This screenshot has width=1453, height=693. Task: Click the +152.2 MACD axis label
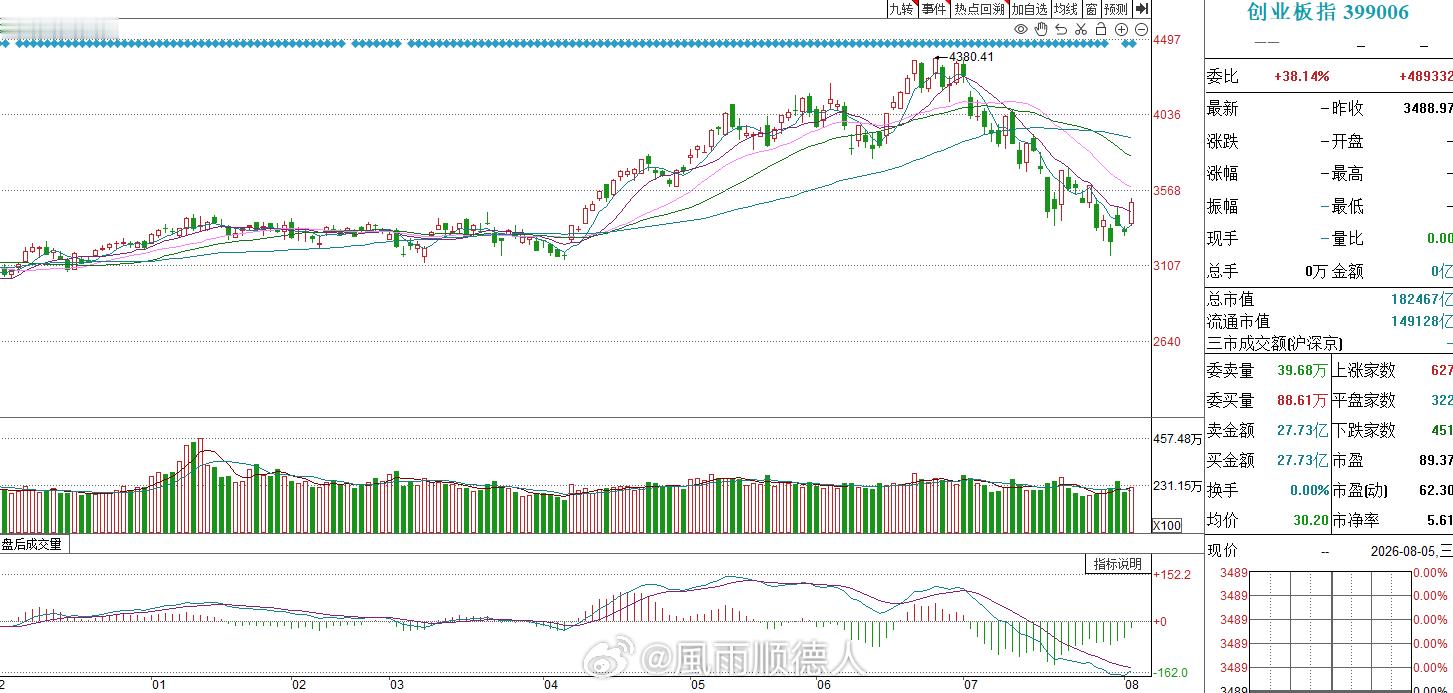click(1172, 575)
